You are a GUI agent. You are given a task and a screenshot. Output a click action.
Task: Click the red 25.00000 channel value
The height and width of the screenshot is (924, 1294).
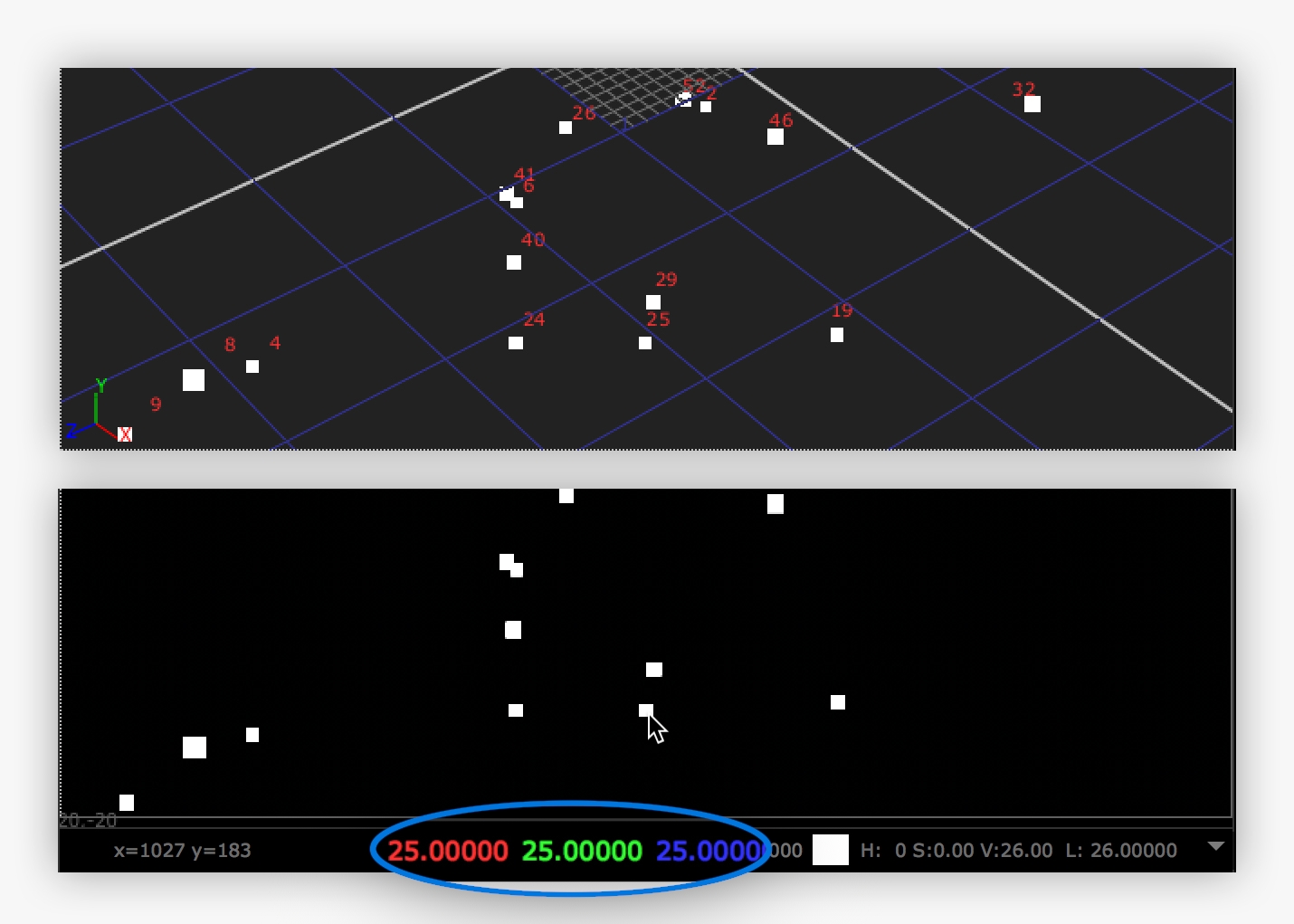(x=448, y=850)
